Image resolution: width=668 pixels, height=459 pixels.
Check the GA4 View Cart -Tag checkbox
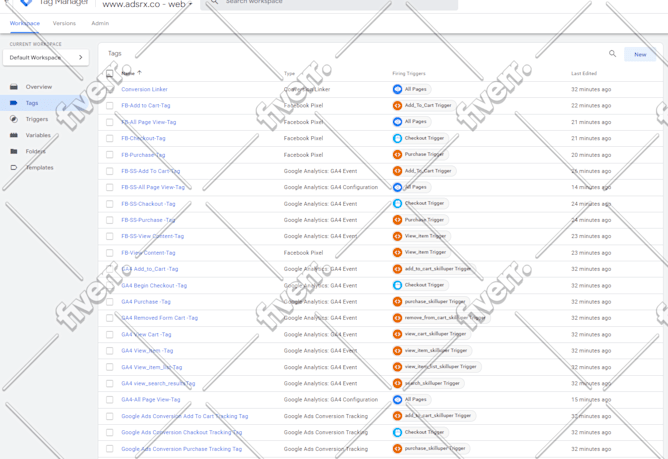point(109,334)
